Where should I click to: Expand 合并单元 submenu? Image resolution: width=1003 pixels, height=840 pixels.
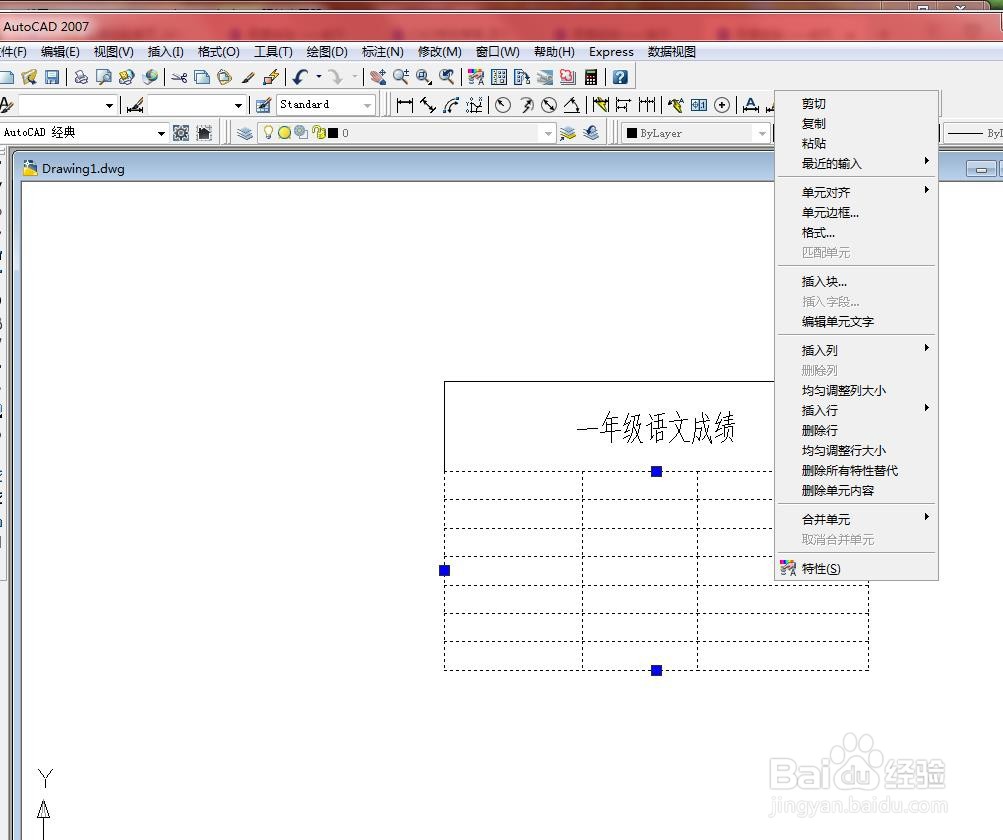[x=857, y=519]
